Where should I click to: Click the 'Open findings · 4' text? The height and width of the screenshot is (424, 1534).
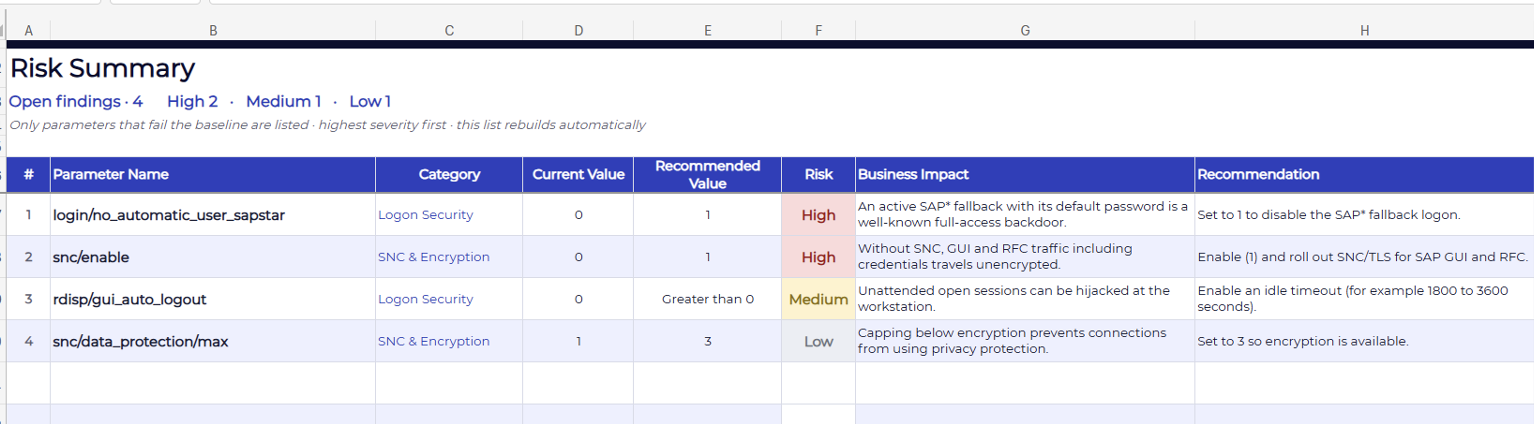click(x=76, y=101)
